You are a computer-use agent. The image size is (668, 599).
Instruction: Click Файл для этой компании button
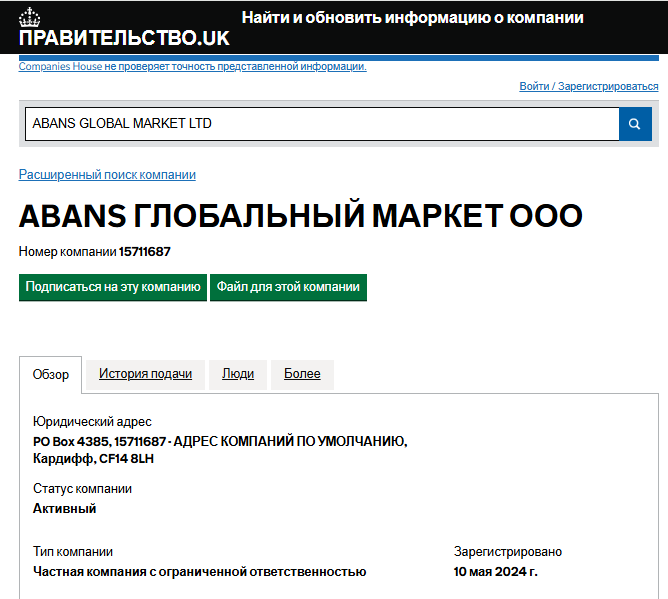[x=288, y=287]
